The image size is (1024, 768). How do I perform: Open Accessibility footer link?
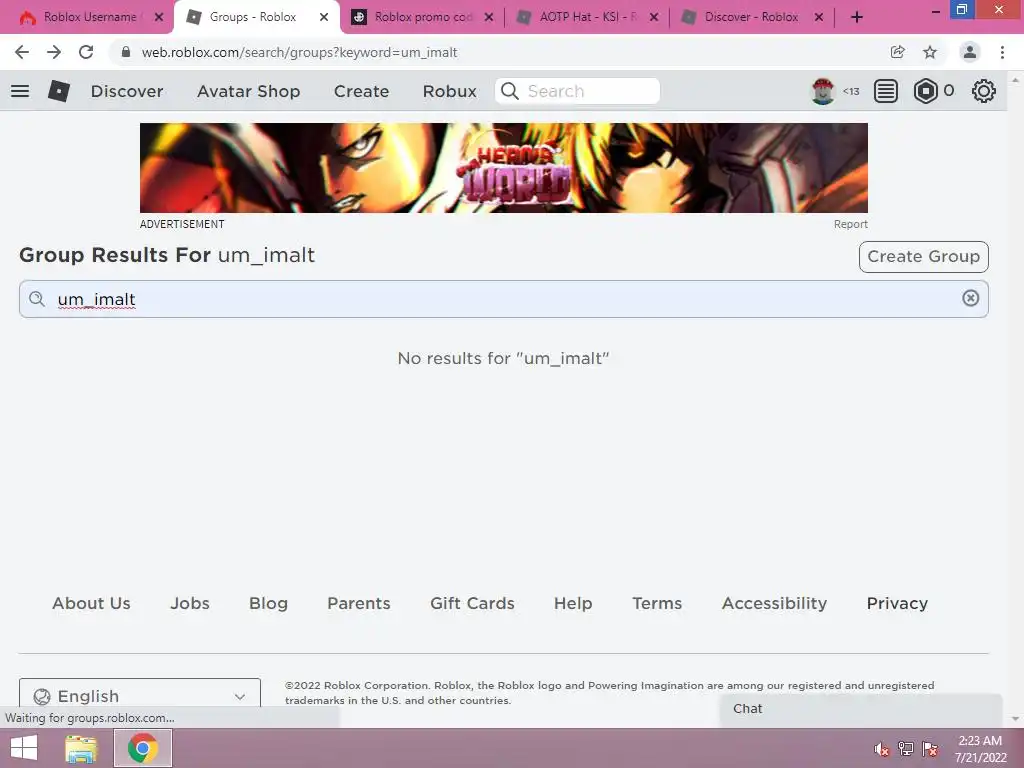click(x=775, y=603)
